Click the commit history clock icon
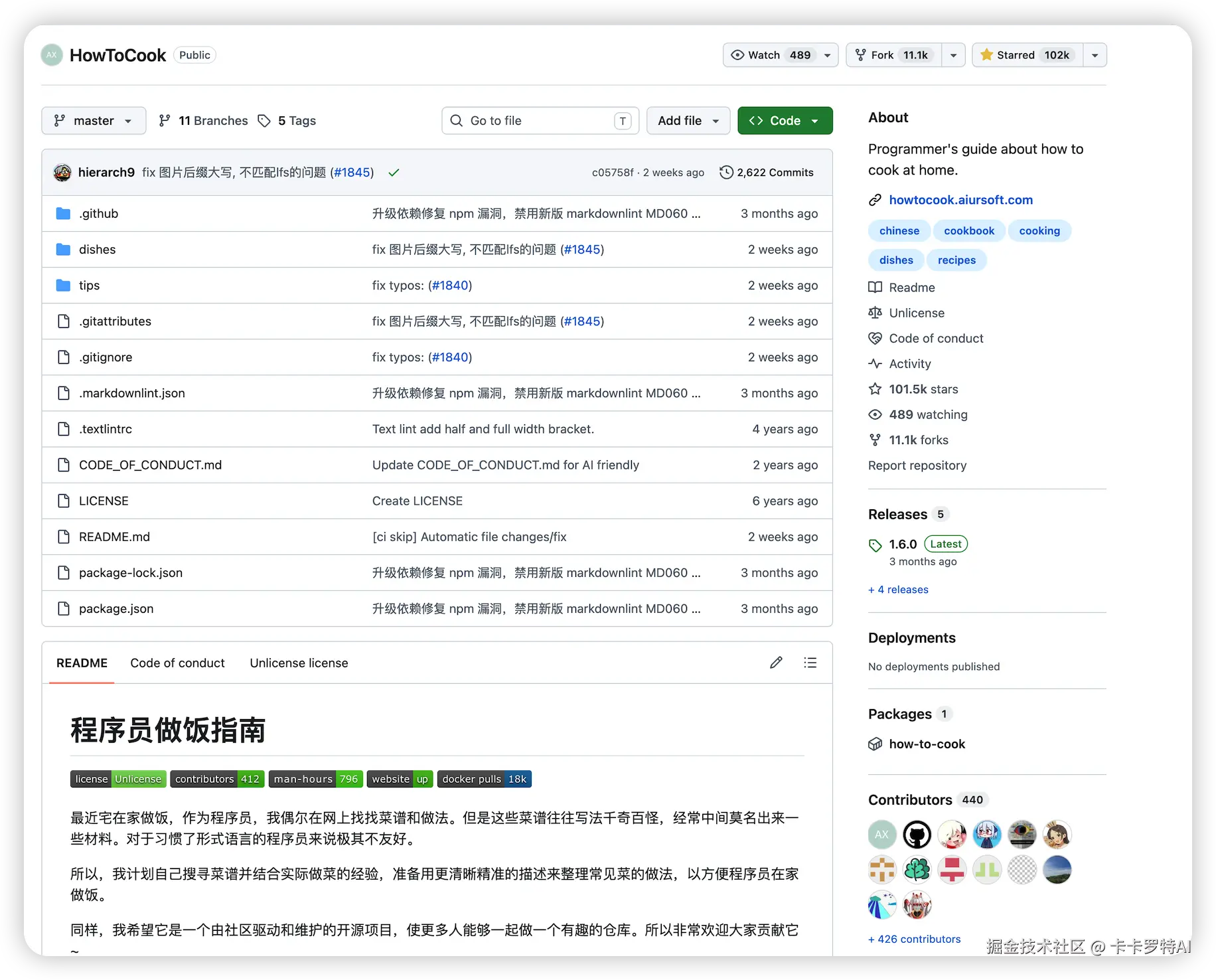 (726, 173)
